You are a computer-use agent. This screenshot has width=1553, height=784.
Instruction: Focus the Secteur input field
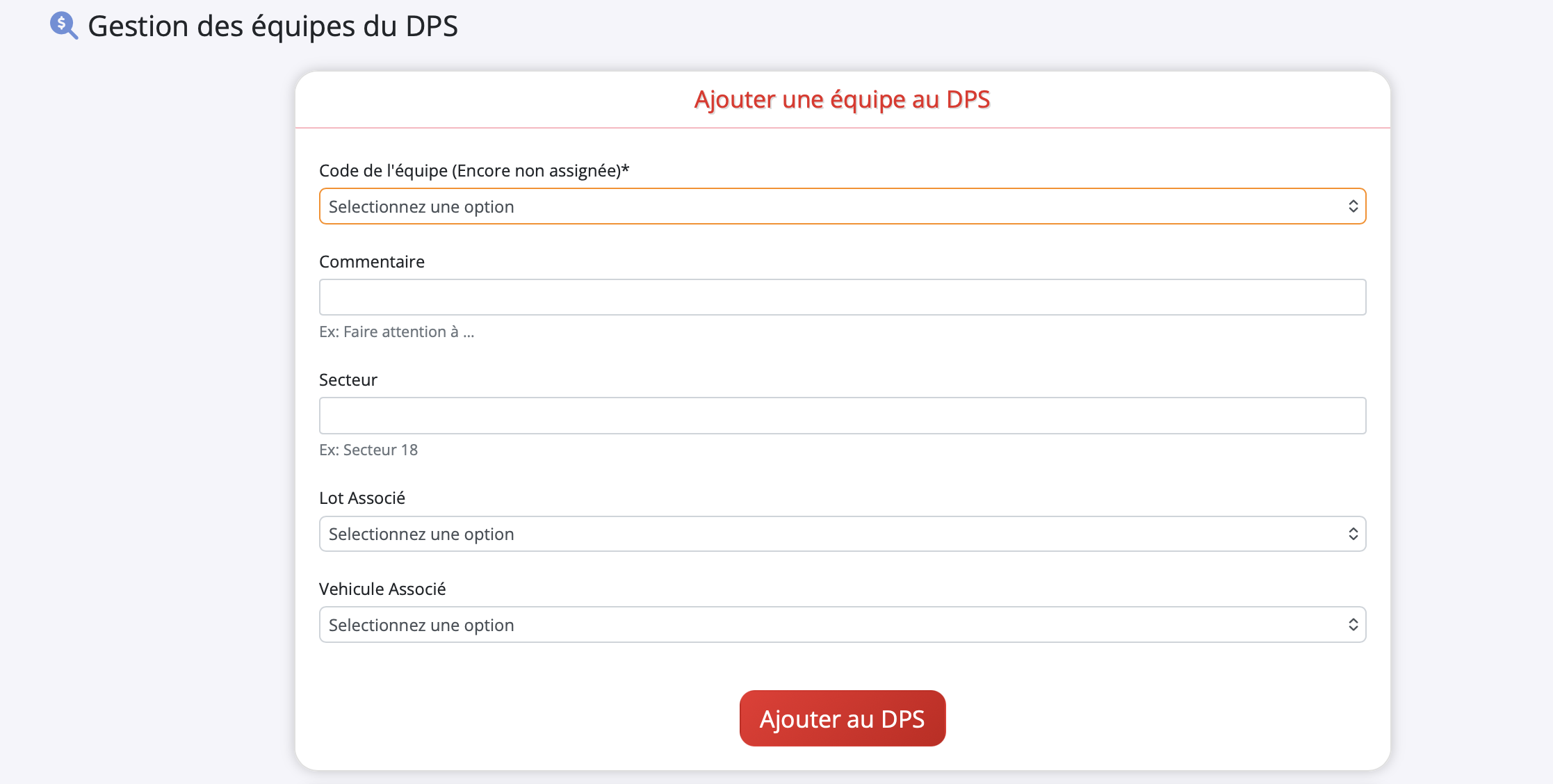(x=842, y=416)
